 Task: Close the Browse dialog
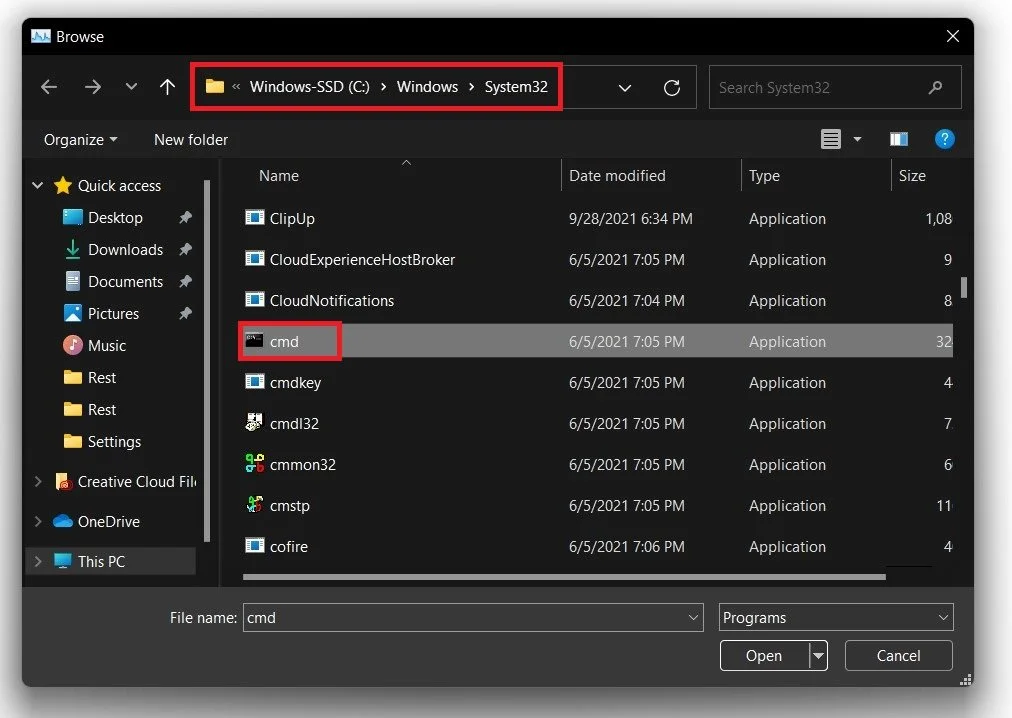click(x=953, y=36)
